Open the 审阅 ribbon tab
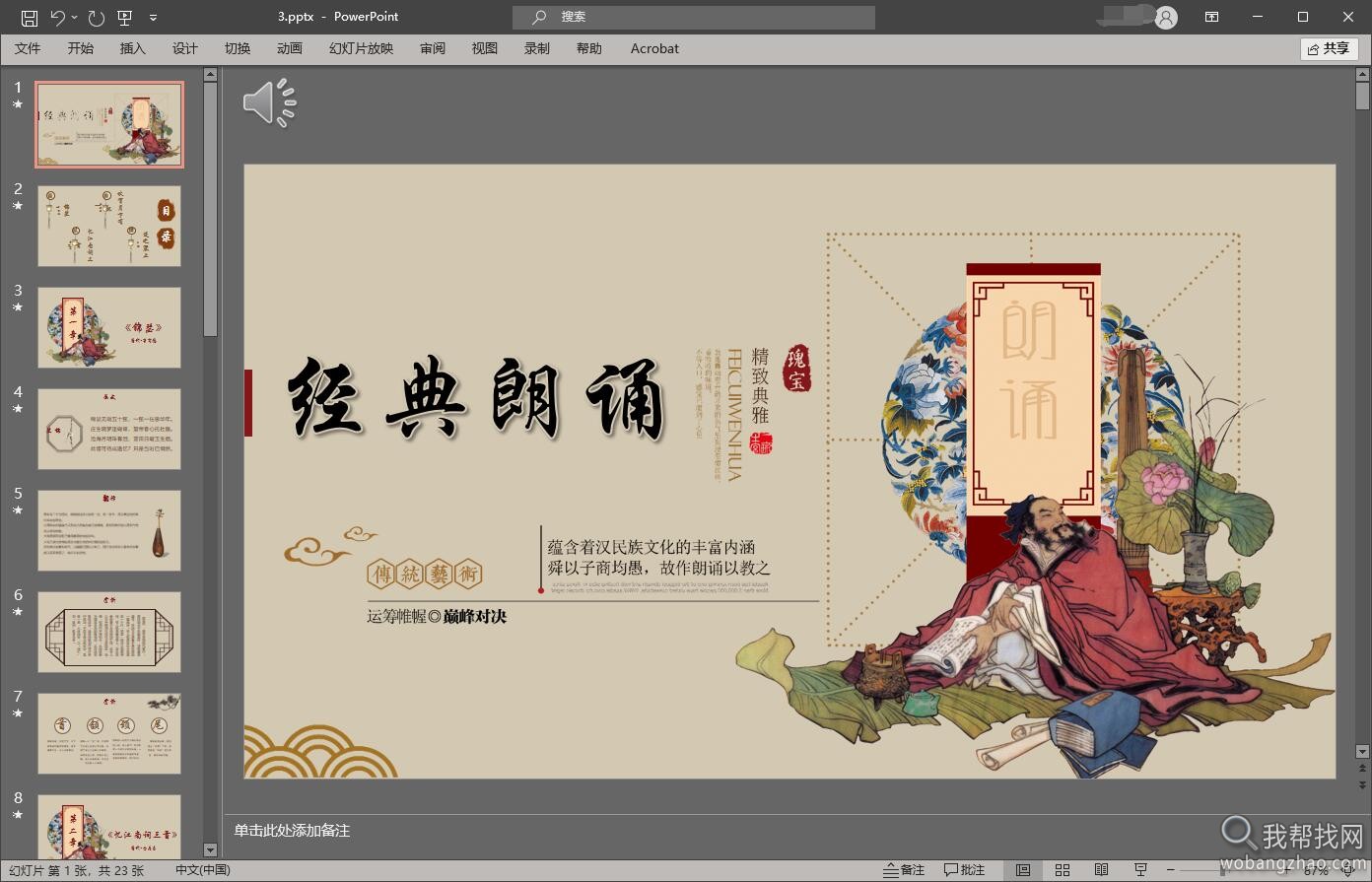 [x=433, y=48]
